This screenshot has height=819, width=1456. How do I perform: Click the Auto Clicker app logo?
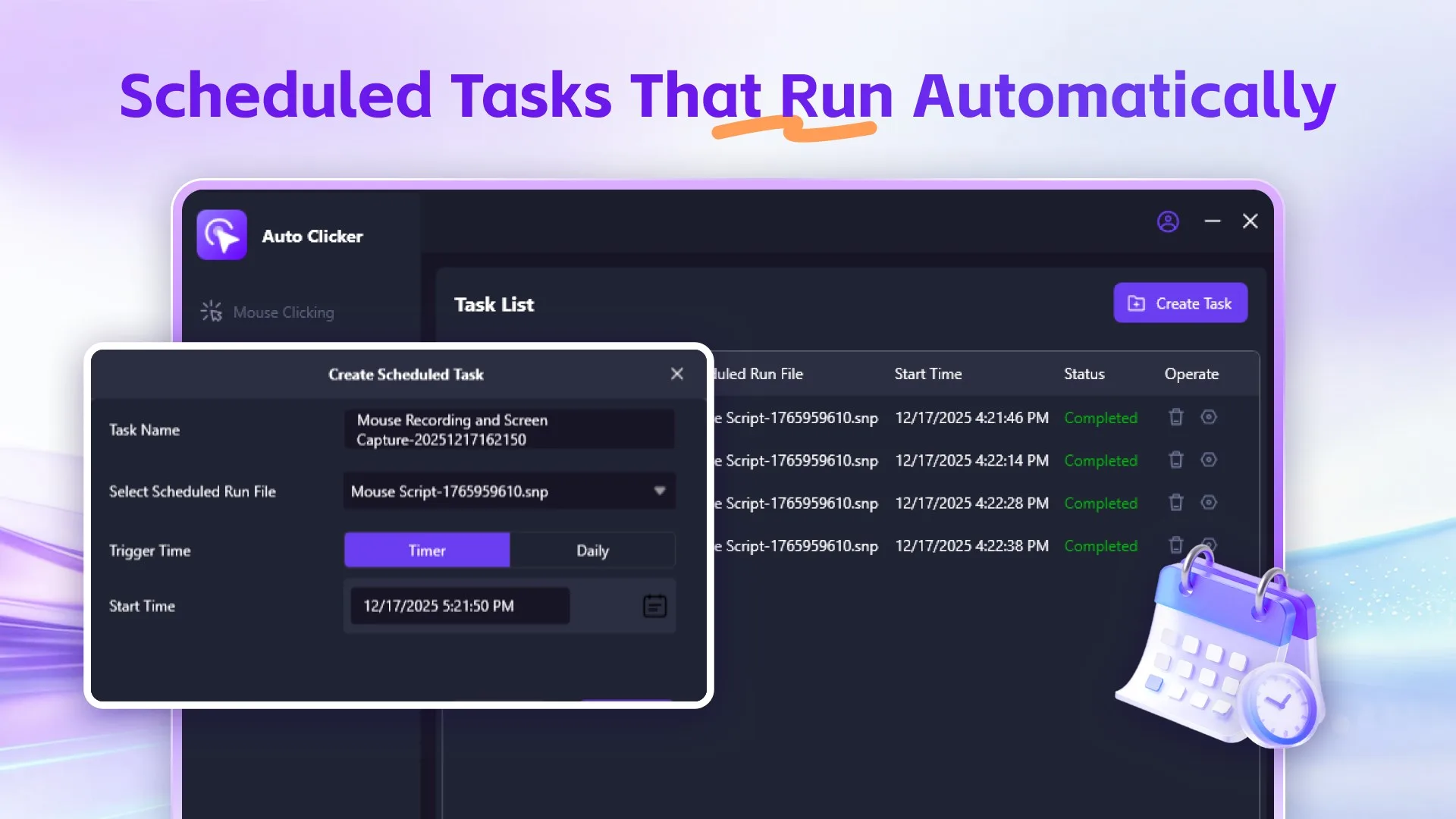(221, 235)
